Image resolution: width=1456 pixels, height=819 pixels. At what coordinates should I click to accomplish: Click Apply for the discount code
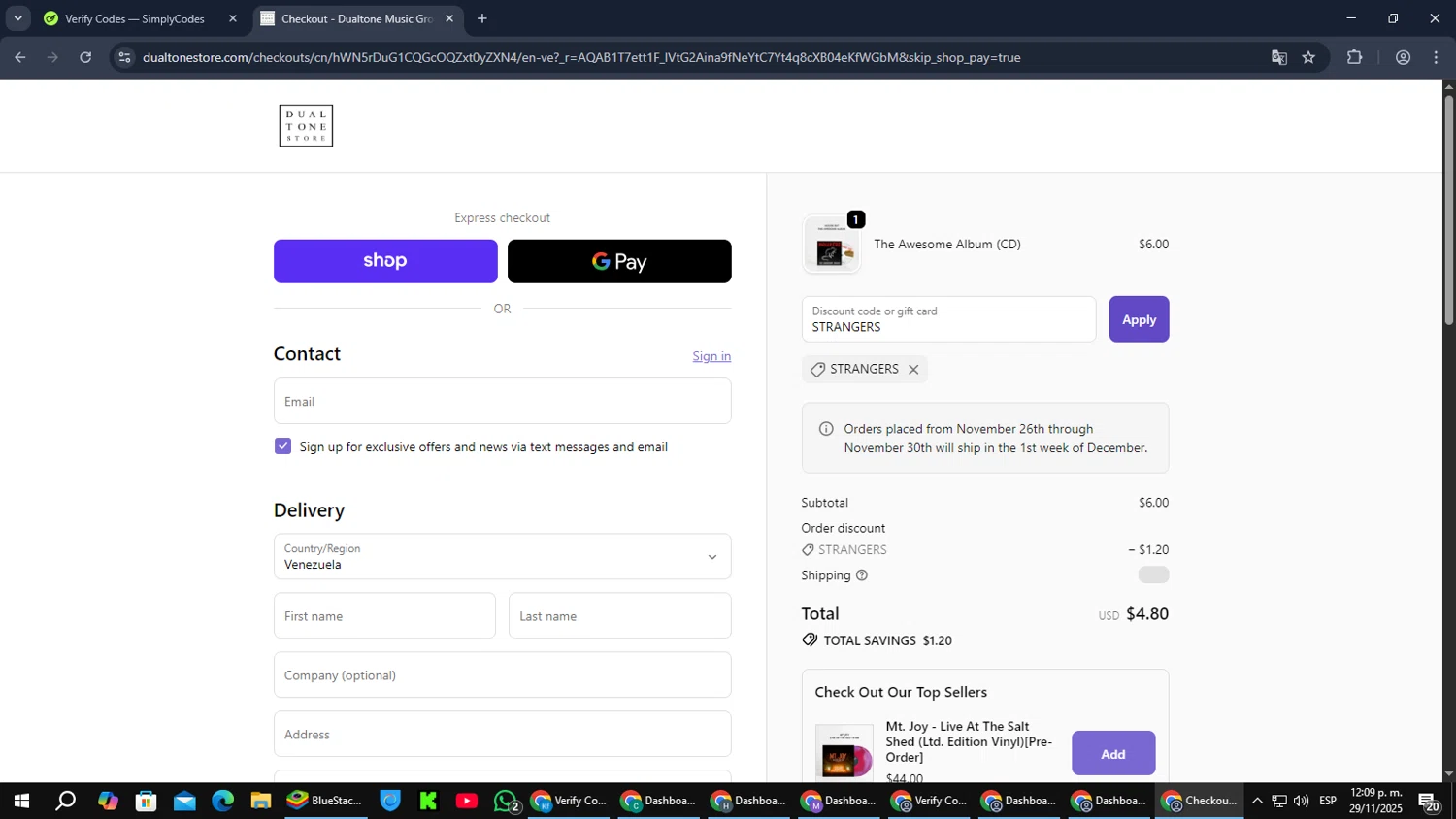click(1139, 319)
